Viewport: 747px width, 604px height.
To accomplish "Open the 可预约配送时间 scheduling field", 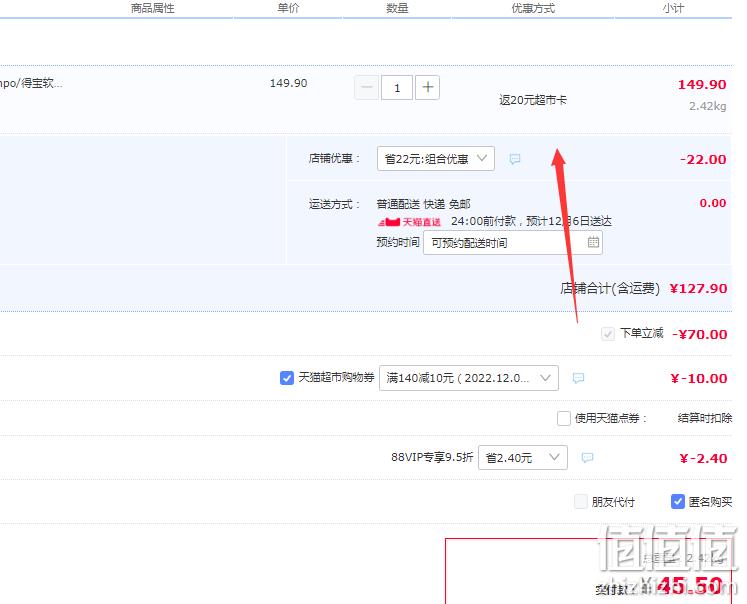I will coord(513,243).
